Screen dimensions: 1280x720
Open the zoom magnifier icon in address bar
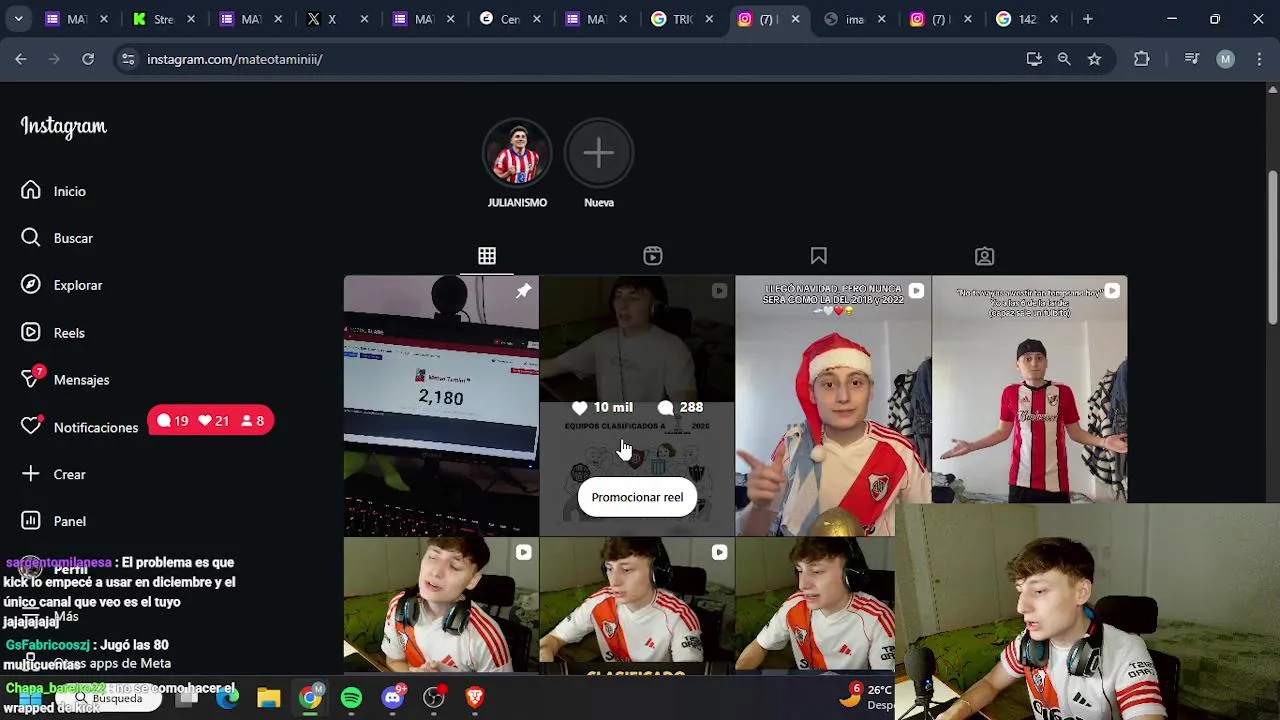[x=1064, y=59]
